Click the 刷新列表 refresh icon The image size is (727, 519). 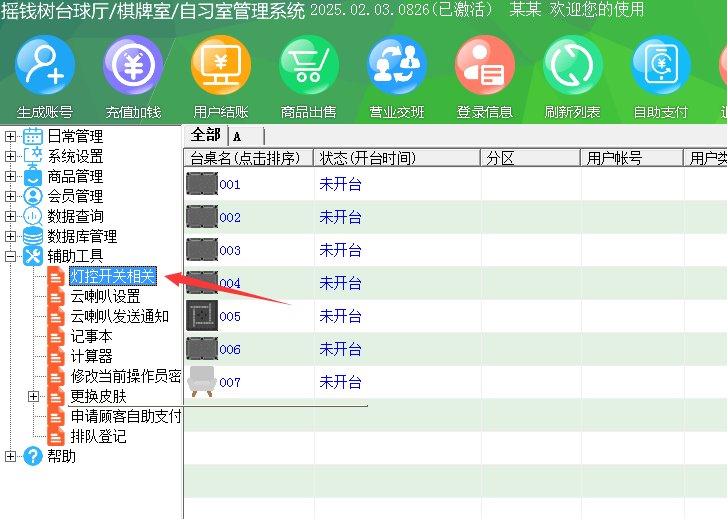point(573,66)
